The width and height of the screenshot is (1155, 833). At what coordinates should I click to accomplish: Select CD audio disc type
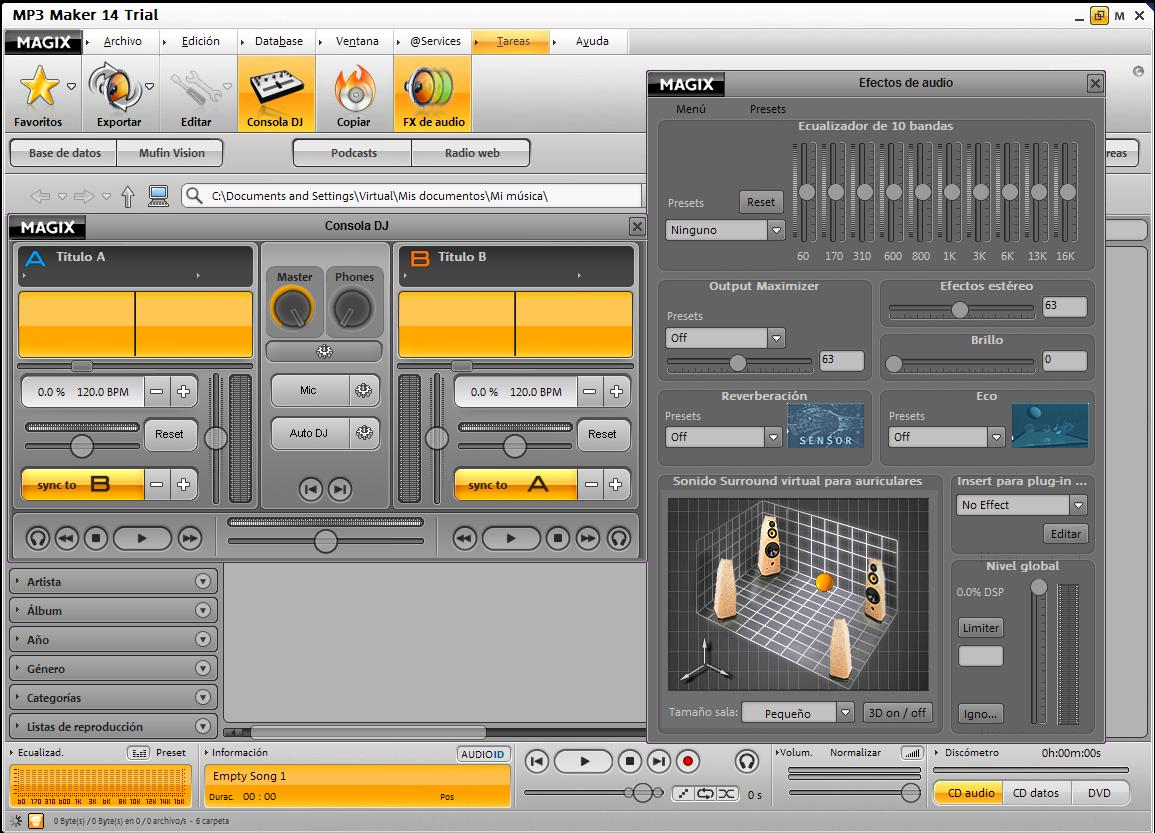coord(969,793)
